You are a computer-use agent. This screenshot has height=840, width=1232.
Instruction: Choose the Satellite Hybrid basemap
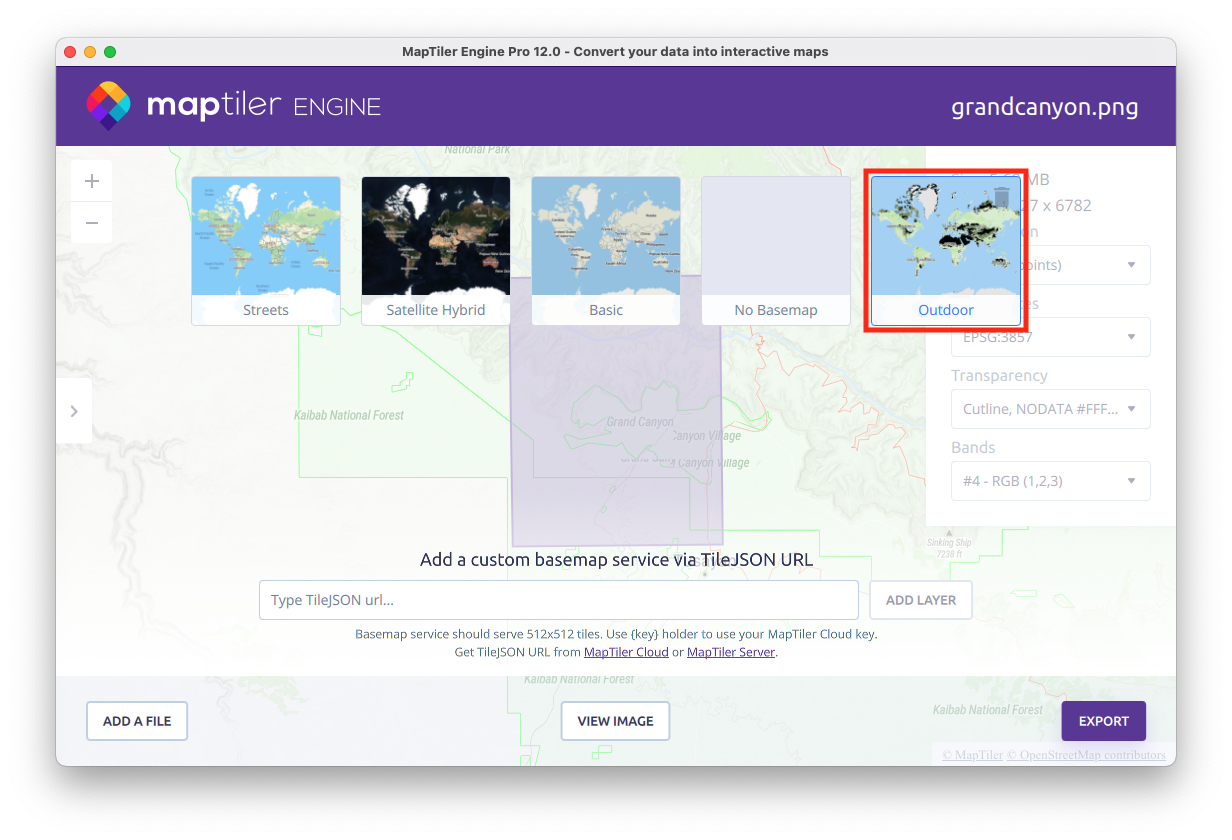pyautogui.click(x=436, y=250)
